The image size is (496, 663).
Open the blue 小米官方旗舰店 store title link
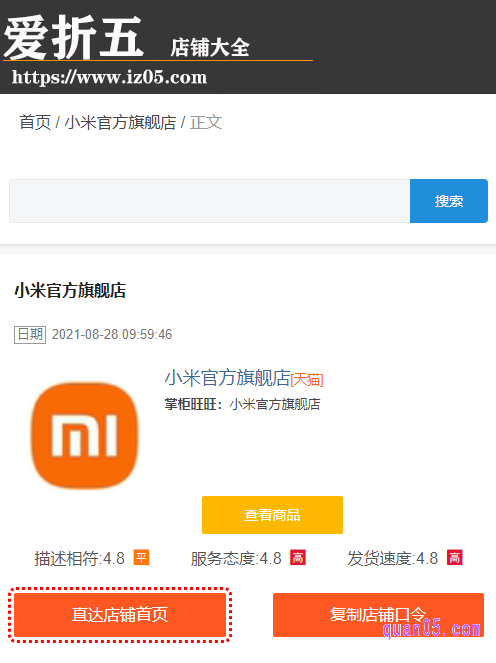click(227, 378)
